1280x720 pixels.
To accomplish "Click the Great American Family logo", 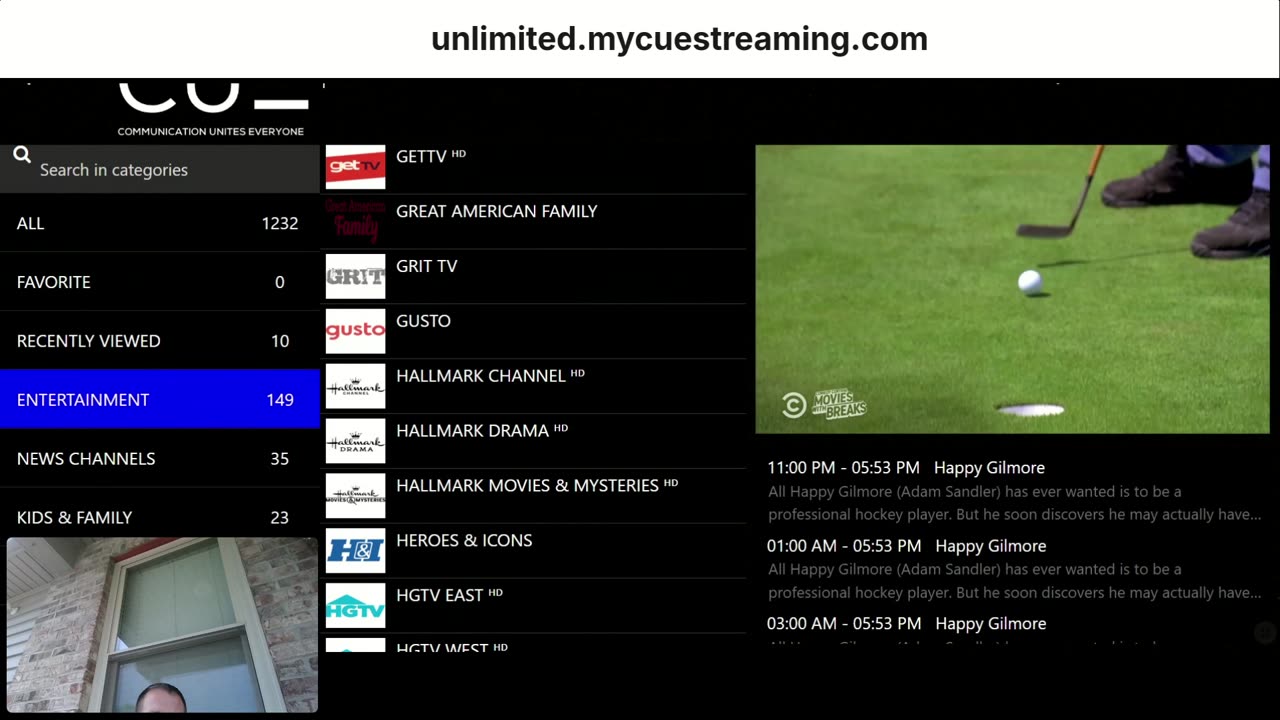I will coord(355,221).
